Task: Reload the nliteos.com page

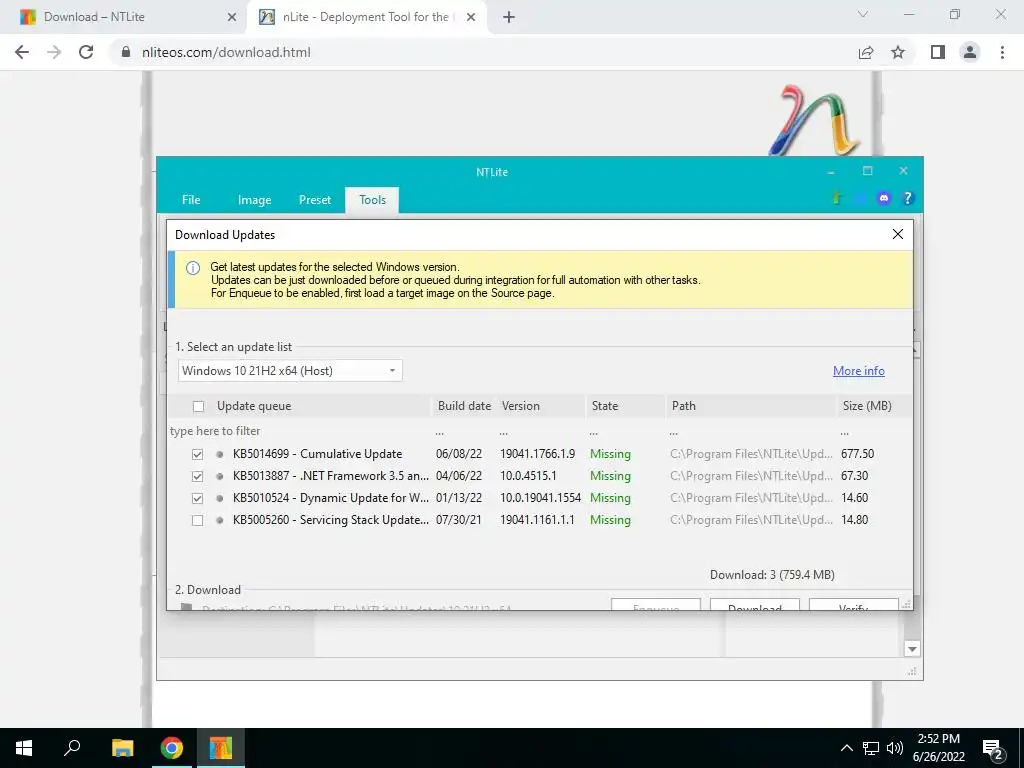Action: (x=86, y=52)
